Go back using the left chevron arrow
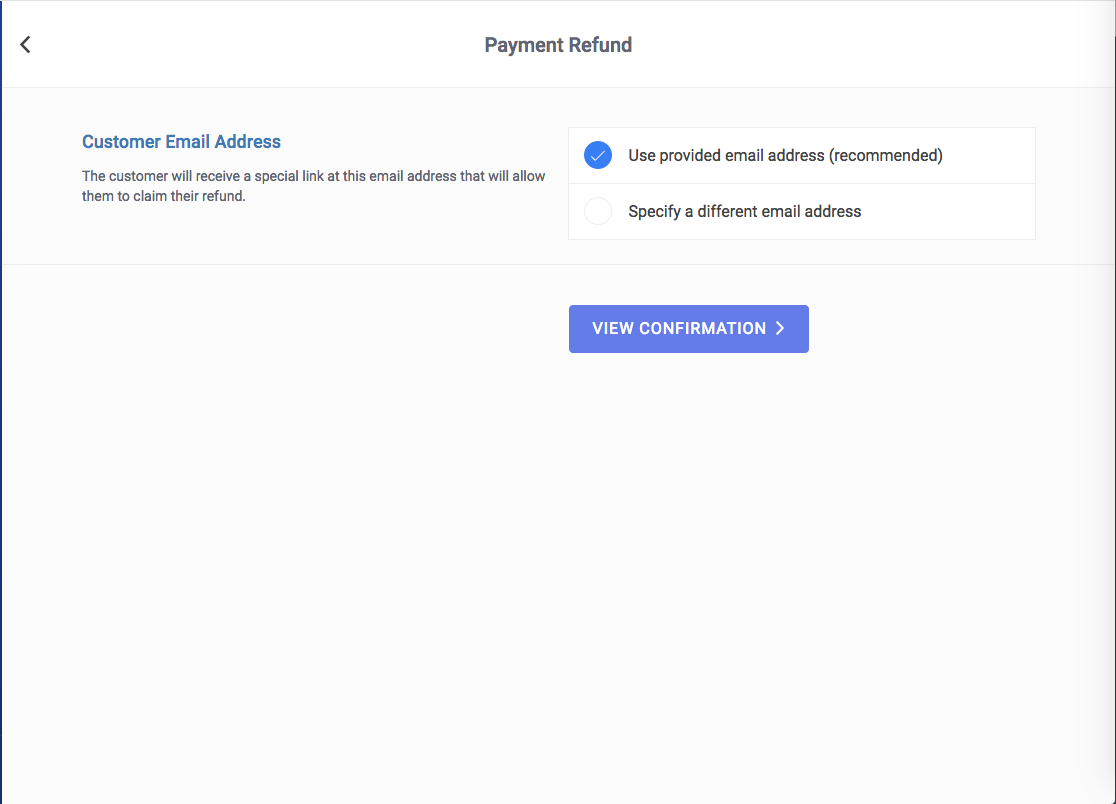The height and width of the screenshot is (804, 1116). click(26, 45)
